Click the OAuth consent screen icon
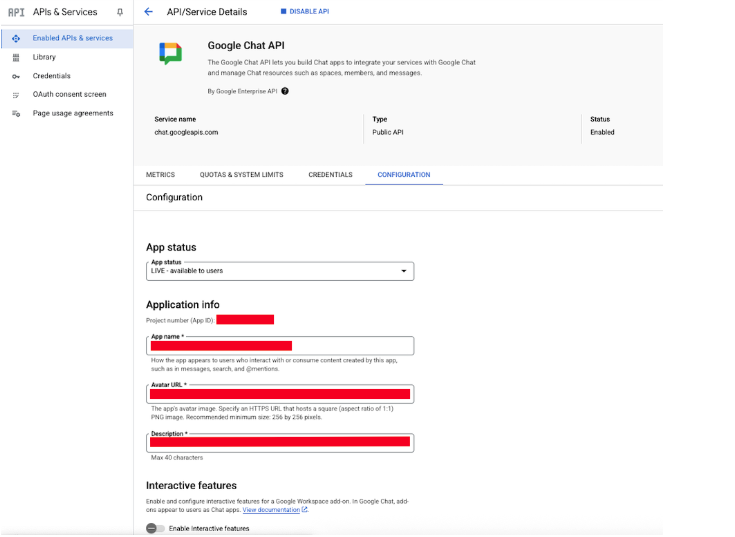Screen dimensions: 735x537 [16, 95]
